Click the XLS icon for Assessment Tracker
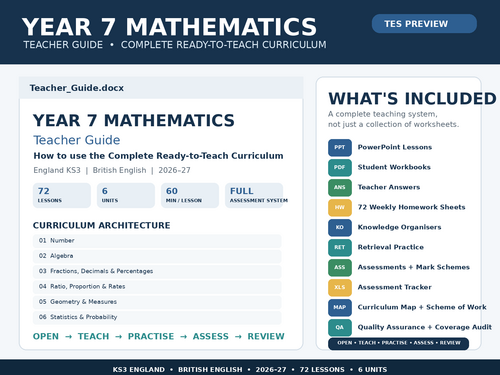 (x=340, y=287)
